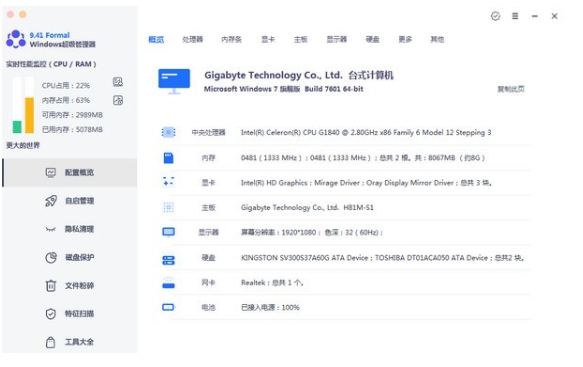Open the hamburger menu in title bar
This screenshot has height=367, width=583.
[515, 16]
